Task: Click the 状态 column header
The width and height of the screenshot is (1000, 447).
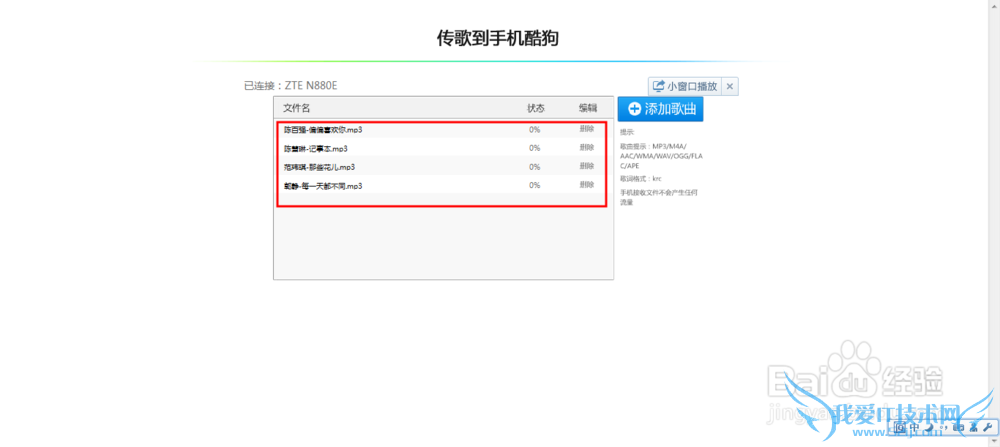Action: point(536,108)
